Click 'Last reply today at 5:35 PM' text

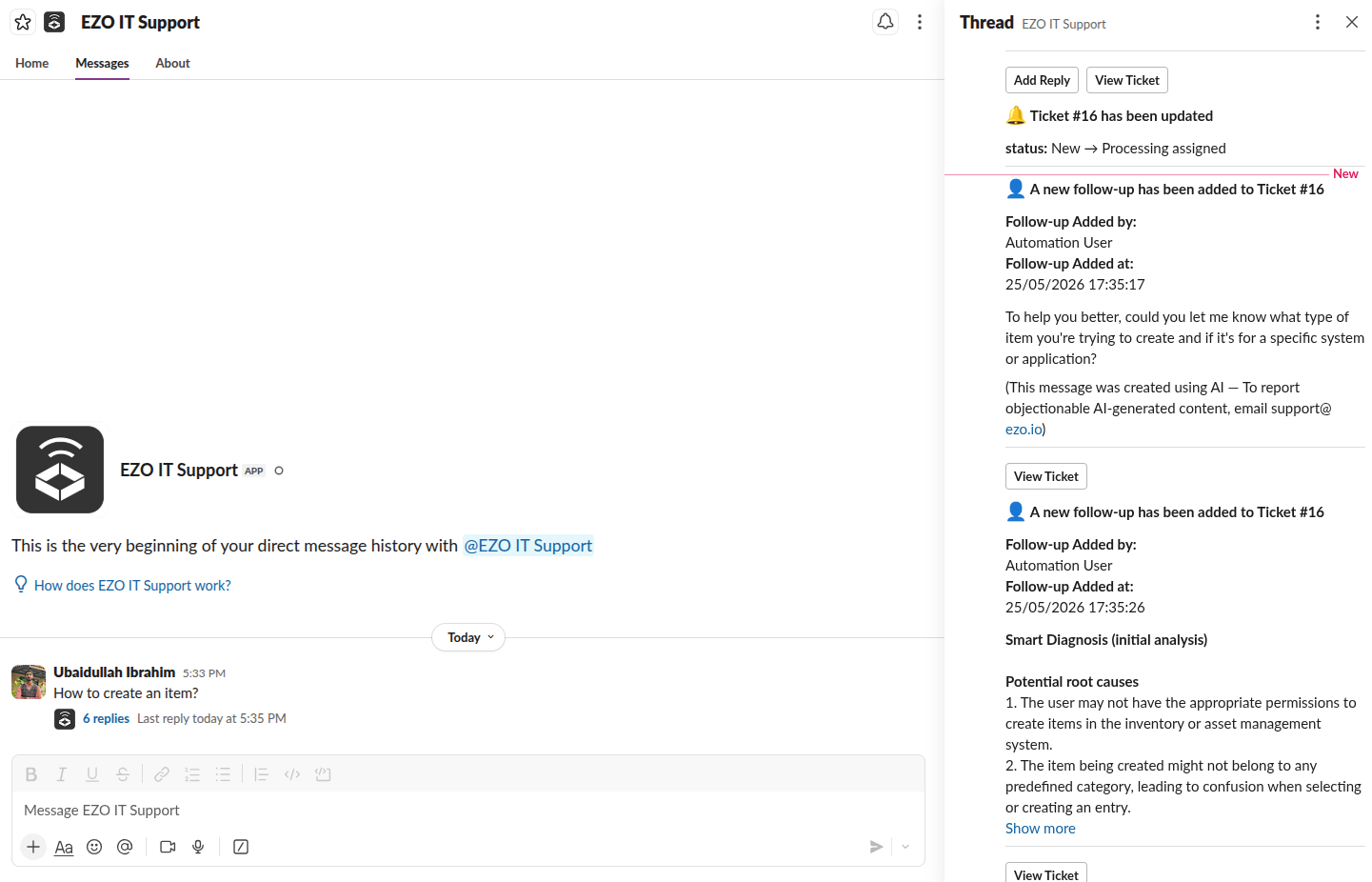coord(211,718)
